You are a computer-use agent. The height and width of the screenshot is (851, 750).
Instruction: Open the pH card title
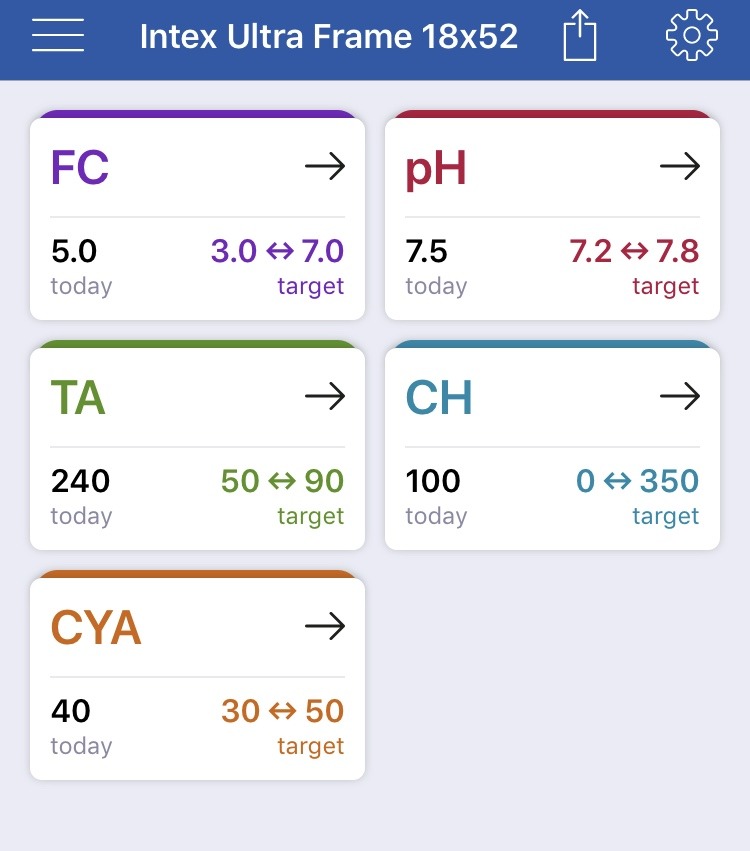coord(436,169)
